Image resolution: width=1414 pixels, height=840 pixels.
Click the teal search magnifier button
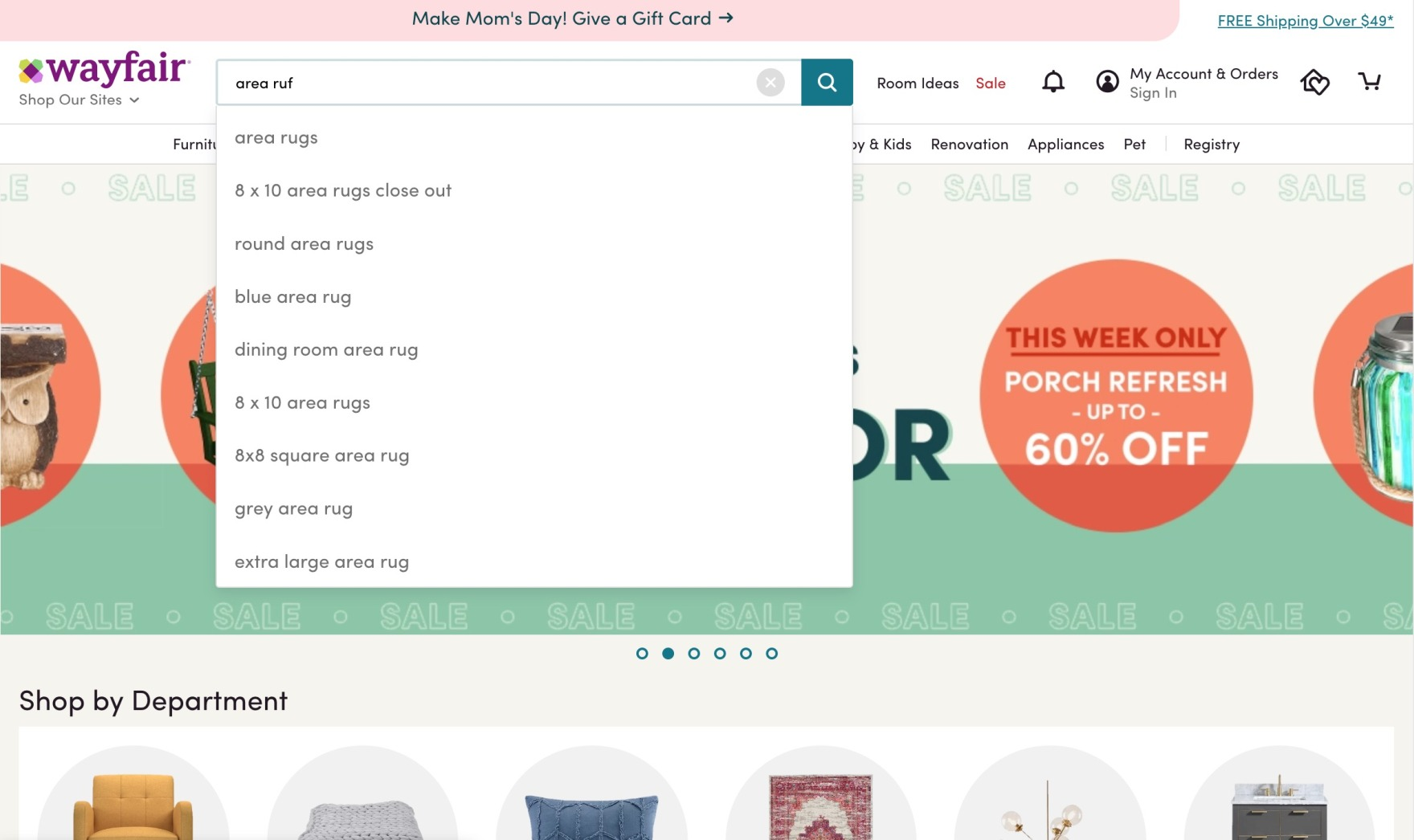click(x=827, y=82)
